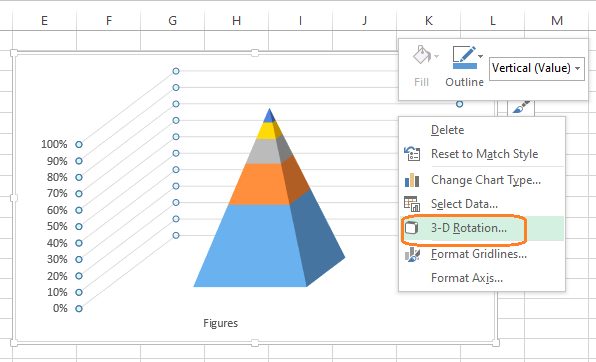Click the Select Data table icon
Image resolution: width=596 pixels, height=362 pixels.
(x=412, y=204)
